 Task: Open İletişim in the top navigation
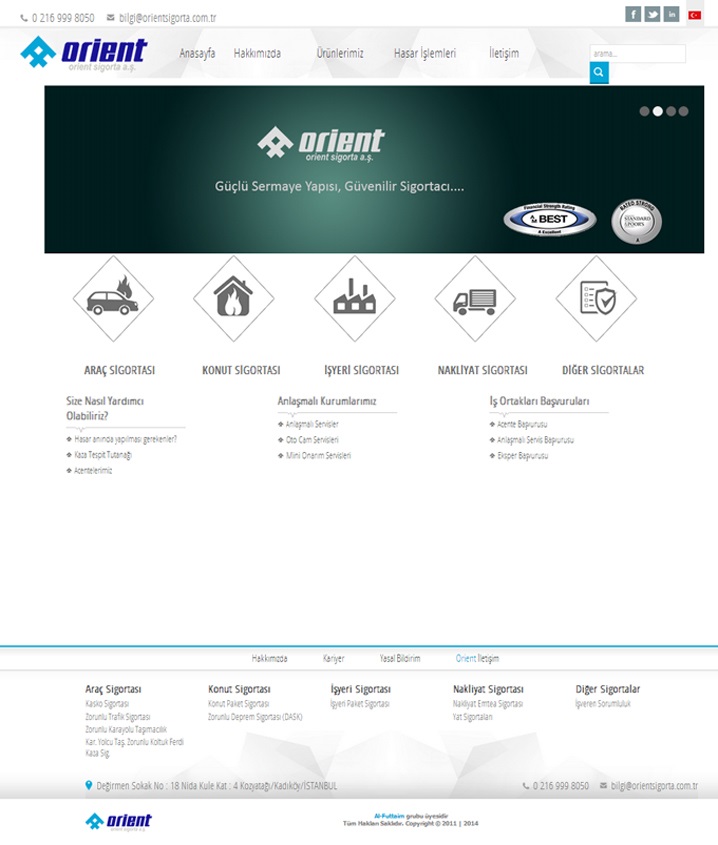pos(504,53)
